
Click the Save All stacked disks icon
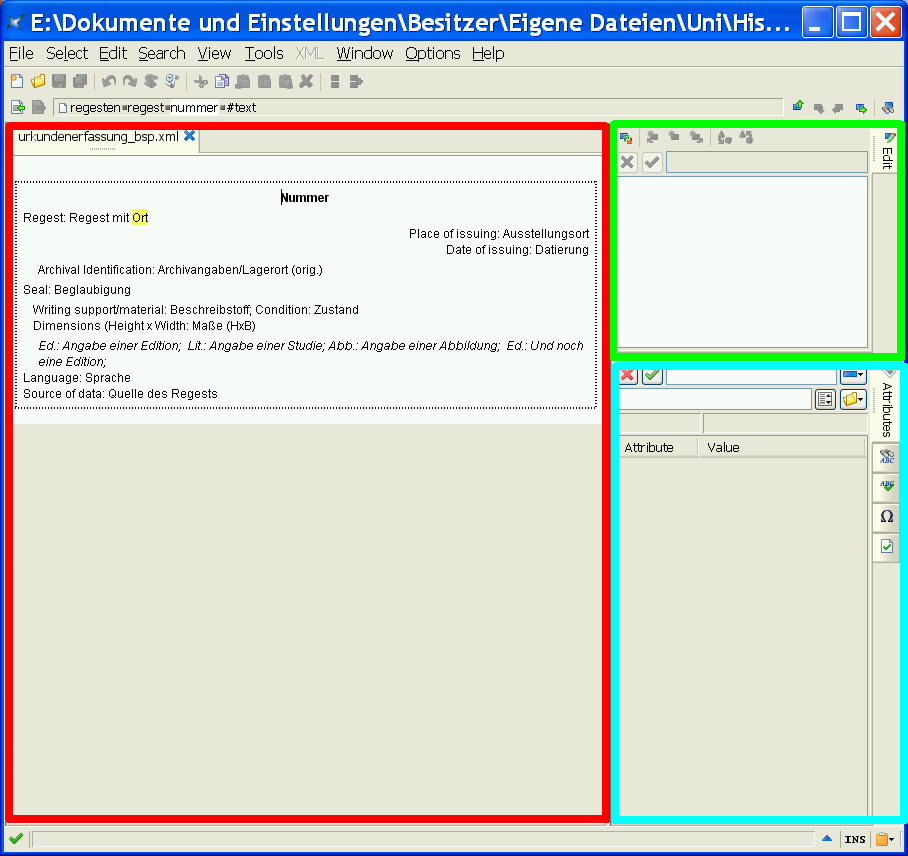[x=80, y=82]
